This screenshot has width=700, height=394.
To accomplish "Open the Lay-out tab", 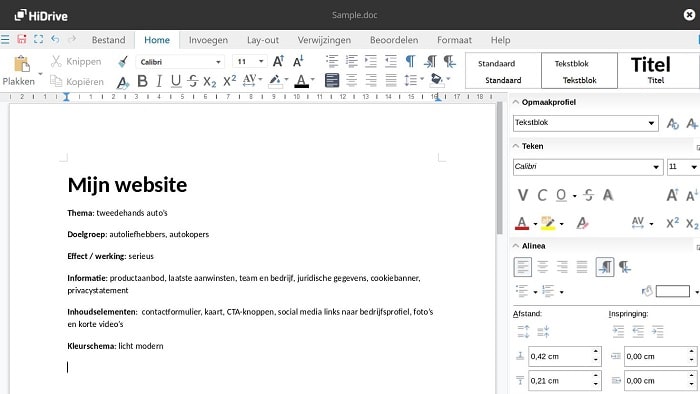I will pos(263,40).
